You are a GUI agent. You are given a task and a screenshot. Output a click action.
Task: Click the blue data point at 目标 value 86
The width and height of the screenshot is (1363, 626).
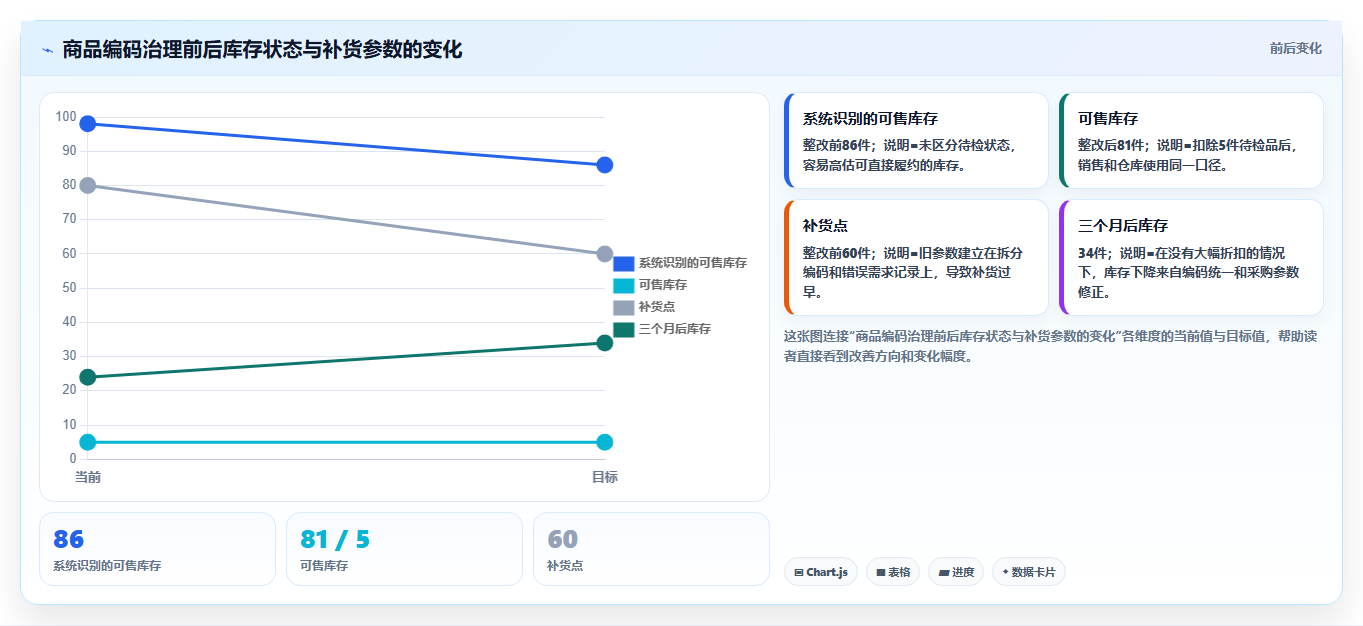[604, 165]
